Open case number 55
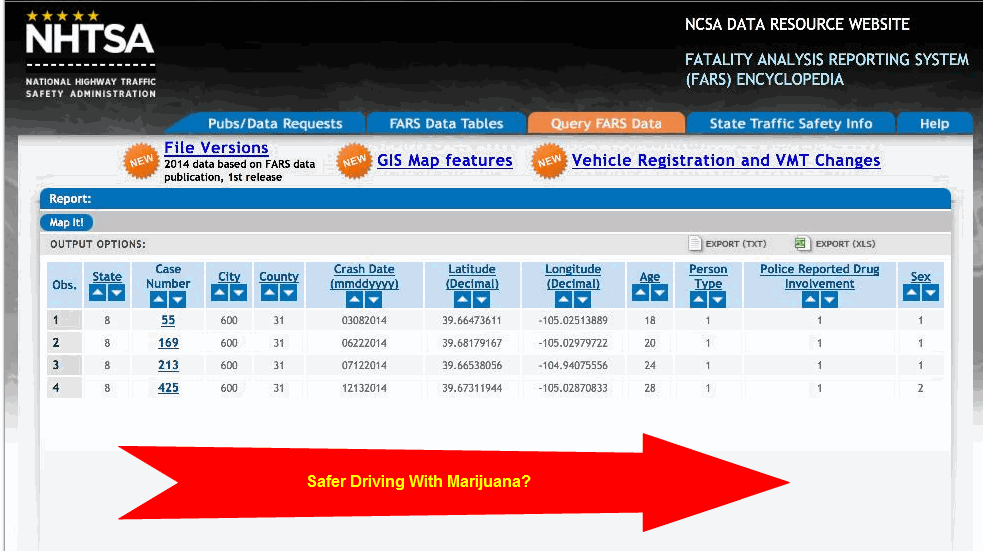 point(168,320)
